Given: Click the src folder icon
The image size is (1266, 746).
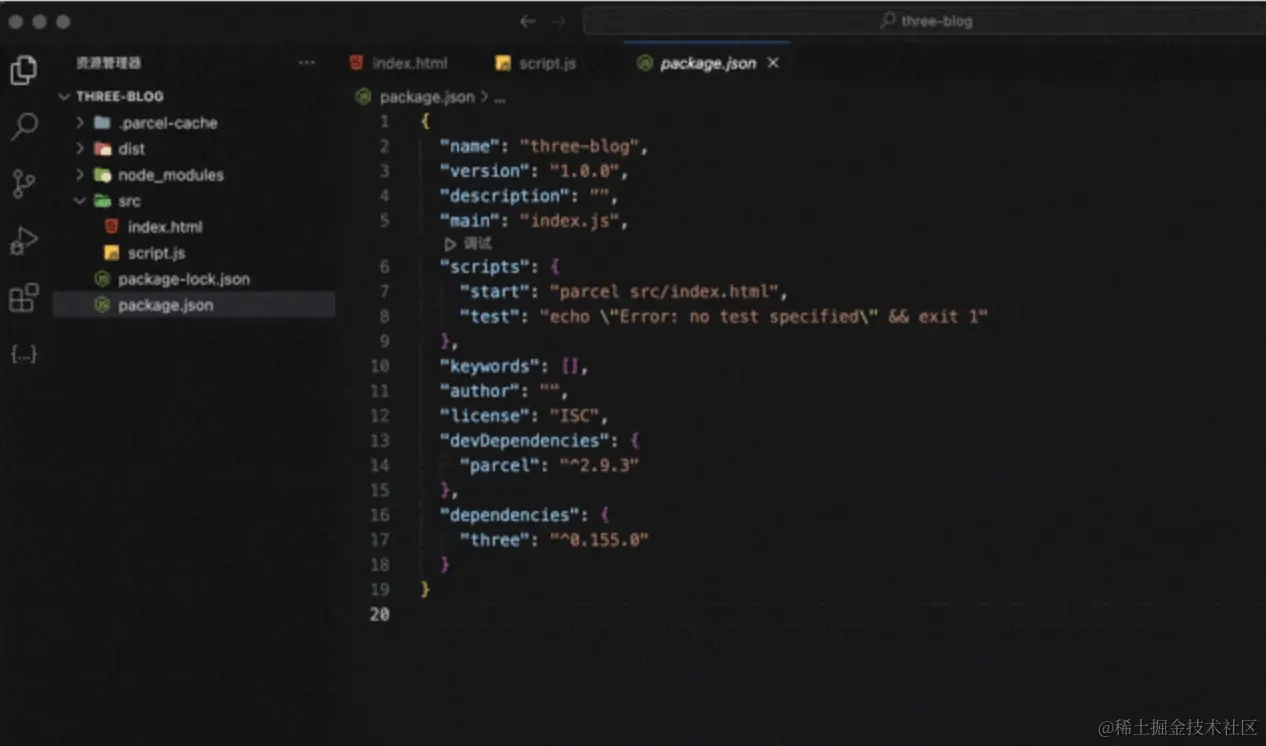Looking at the screenshot, I should 101,201.
